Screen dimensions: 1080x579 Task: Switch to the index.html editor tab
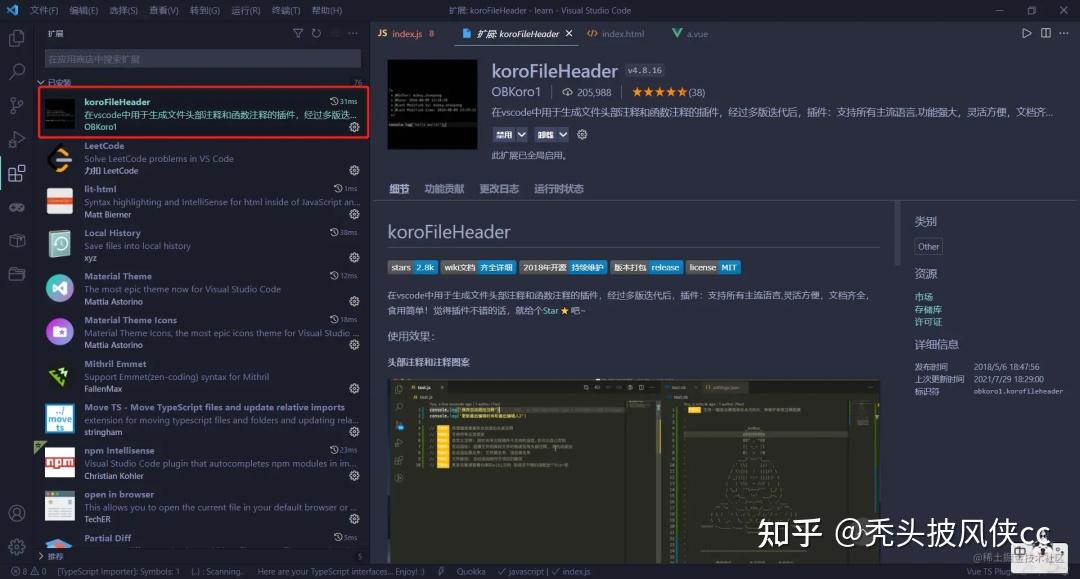point(616,33)
